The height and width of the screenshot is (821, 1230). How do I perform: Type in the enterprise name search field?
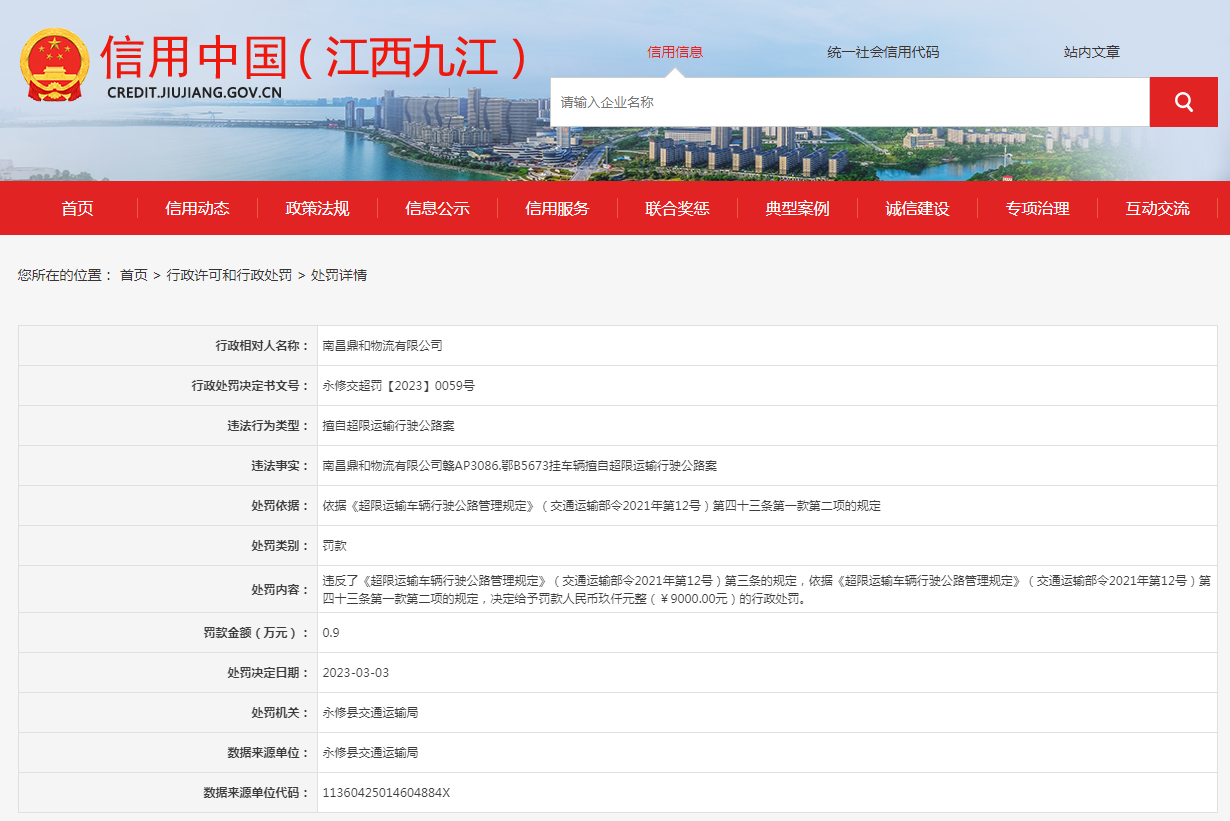click(848, 102)
